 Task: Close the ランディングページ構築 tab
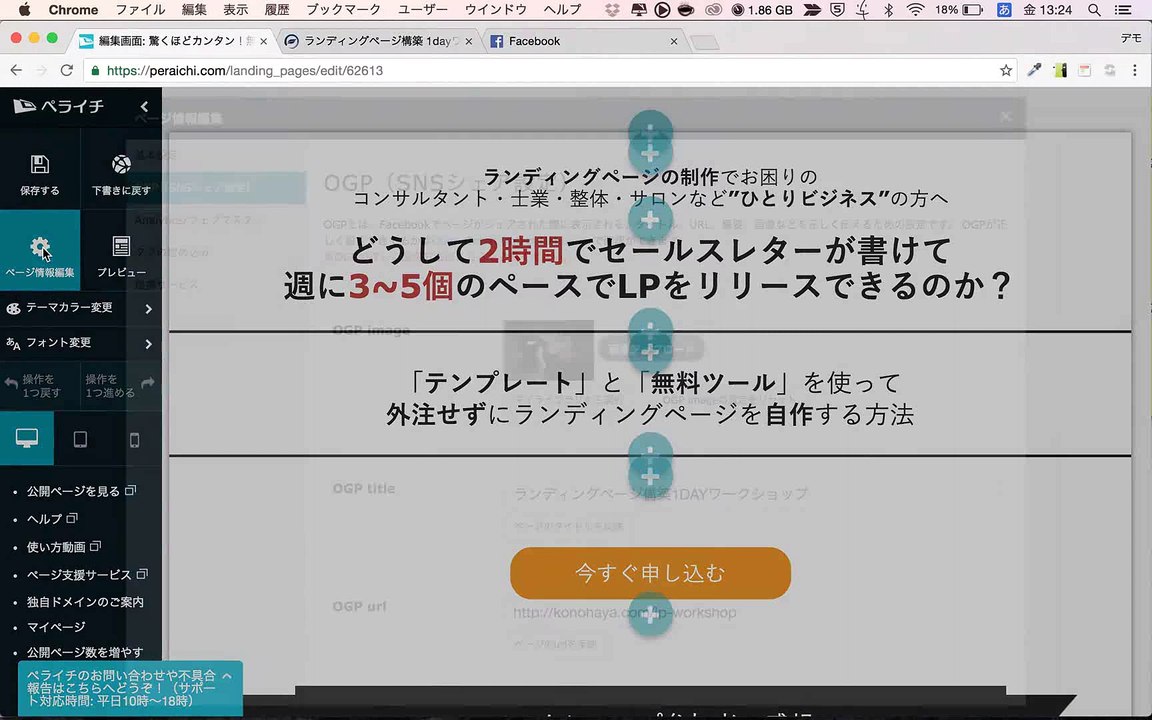pos(469,41)
